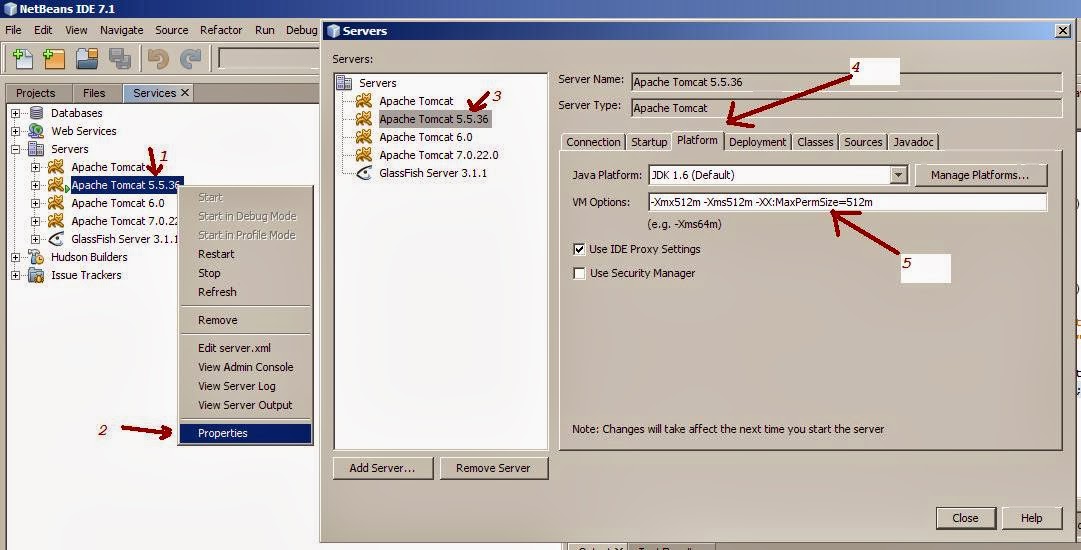Click the Help button

(x=1031, y=518)
